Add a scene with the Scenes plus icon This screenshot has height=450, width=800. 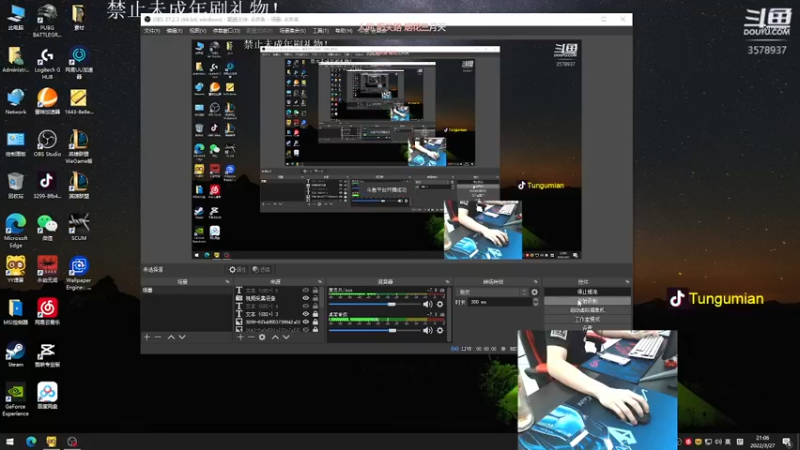tap(147, 337)
